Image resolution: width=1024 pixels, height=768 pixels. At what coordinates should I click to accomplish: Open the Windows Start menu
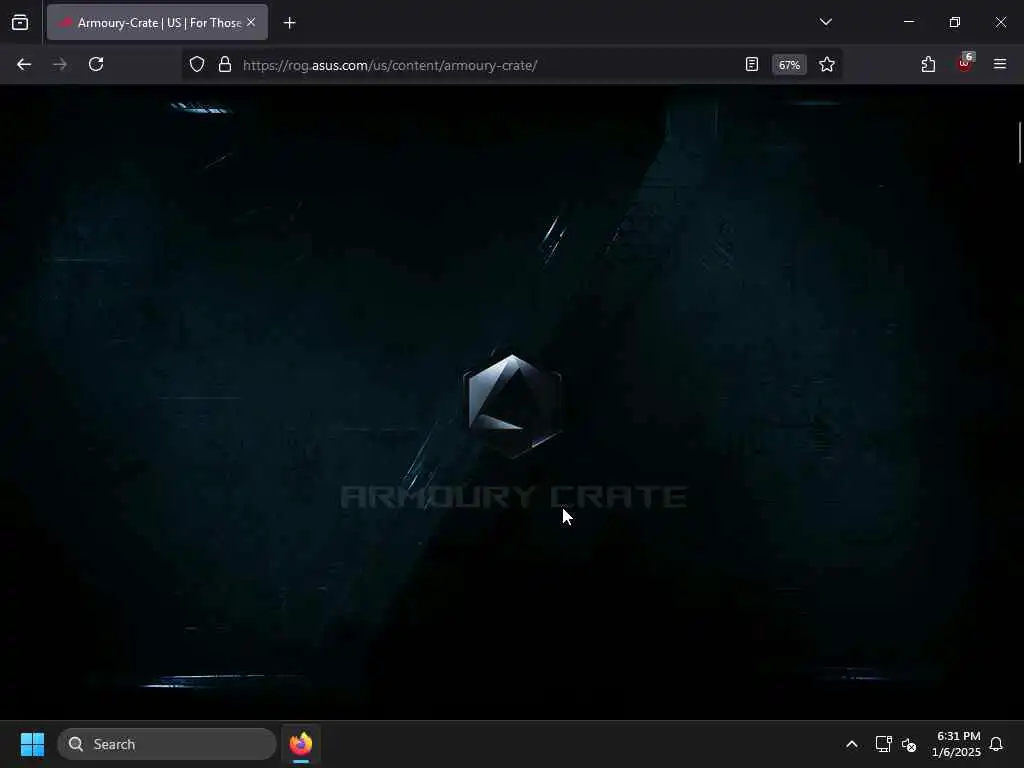coord(32,744)
